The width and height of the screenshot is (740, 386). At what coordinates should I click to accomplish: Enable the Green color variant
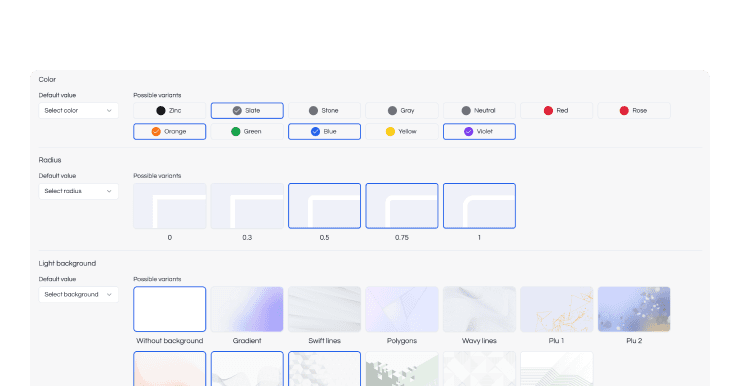click(247, 132)
